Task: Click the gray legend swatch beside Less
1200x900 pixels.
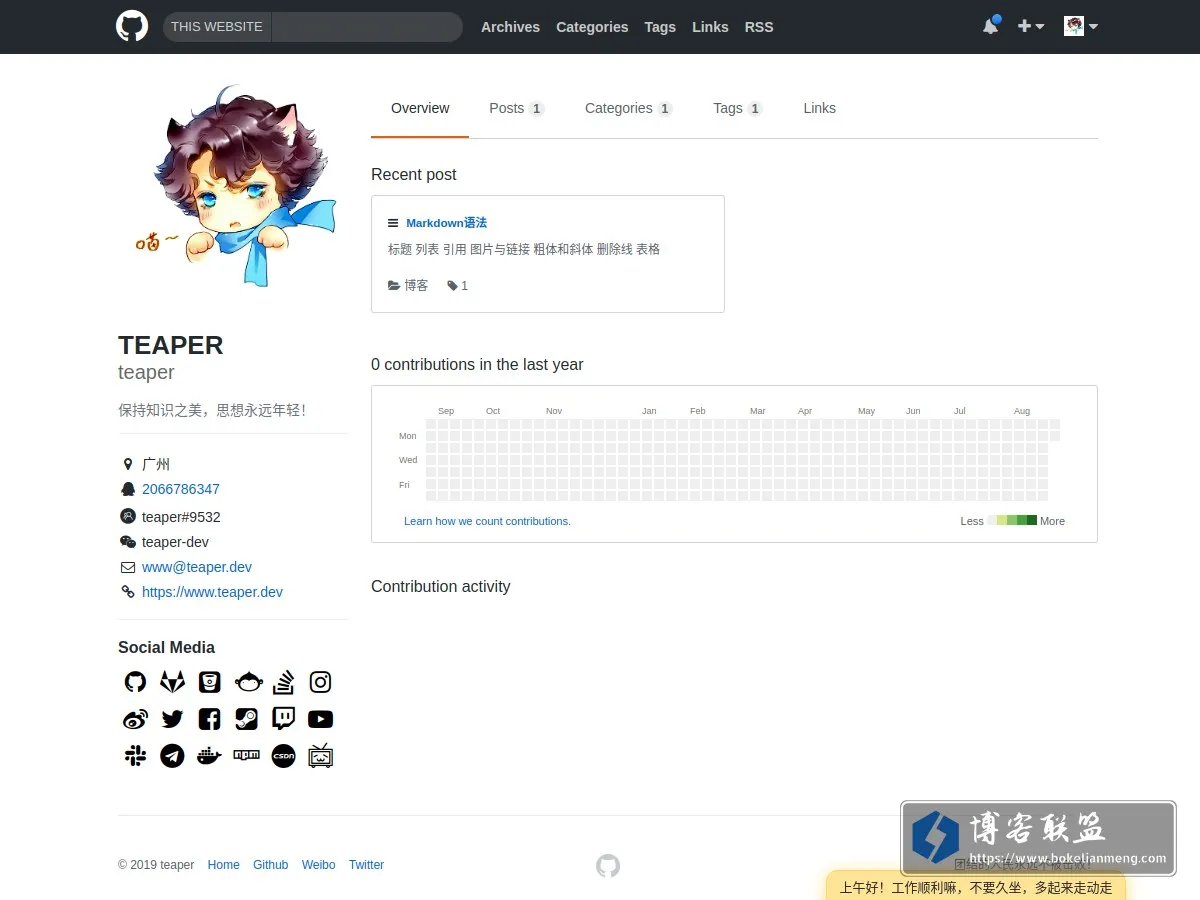Action: coord(992,520)
